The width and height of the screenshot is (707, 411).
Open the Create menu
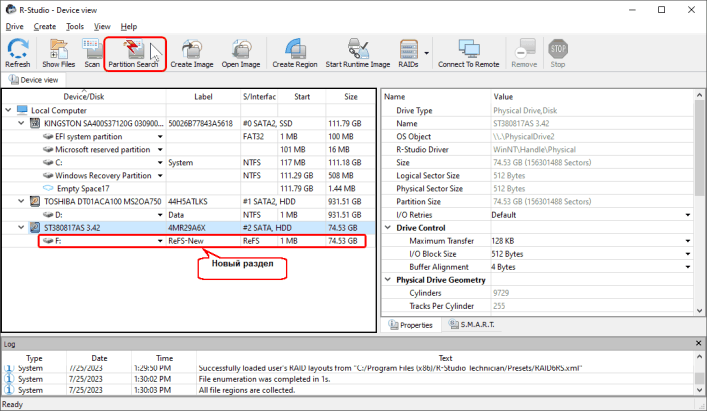click(45, 27)
